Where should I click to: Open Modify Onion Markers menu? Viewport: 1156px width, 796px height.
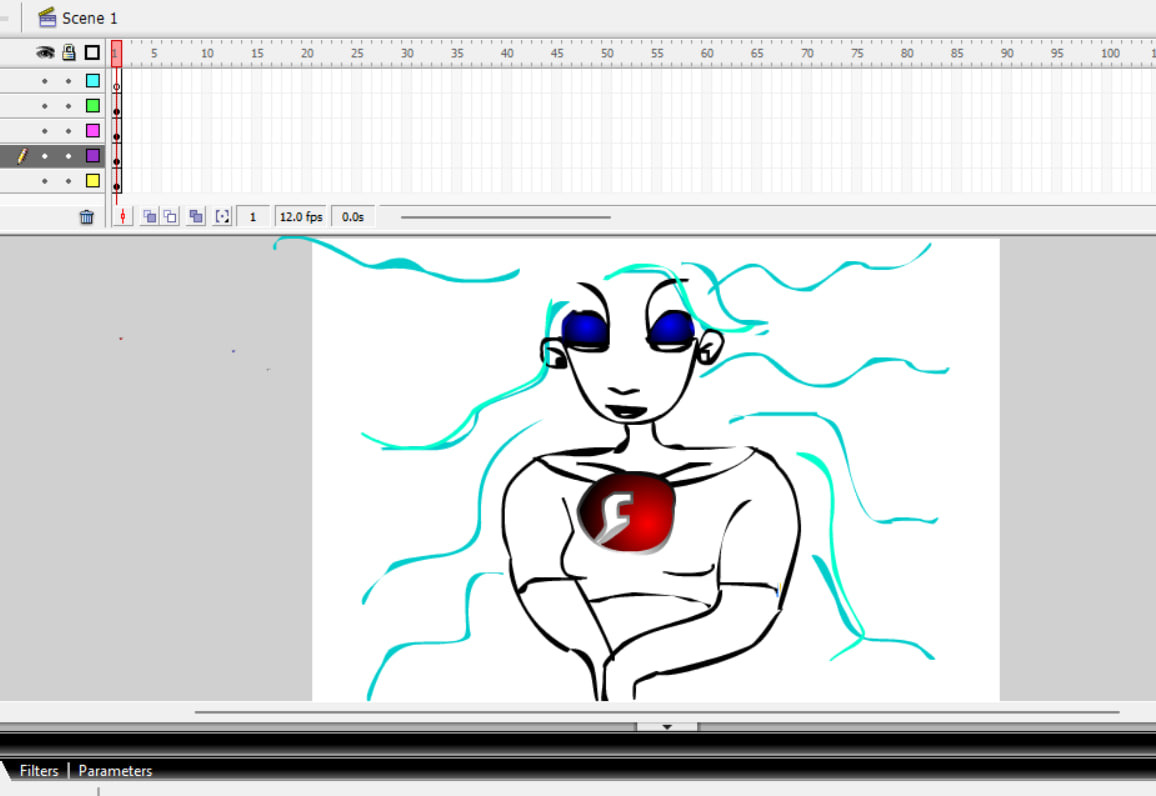click(x=222, y=217)
